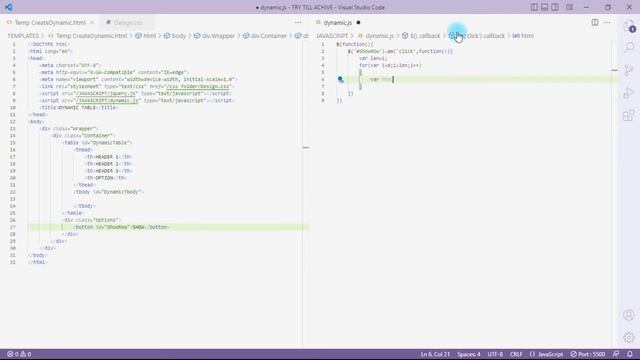
Task: Click the button id="ShowRow" line 27
Action: 121,227
